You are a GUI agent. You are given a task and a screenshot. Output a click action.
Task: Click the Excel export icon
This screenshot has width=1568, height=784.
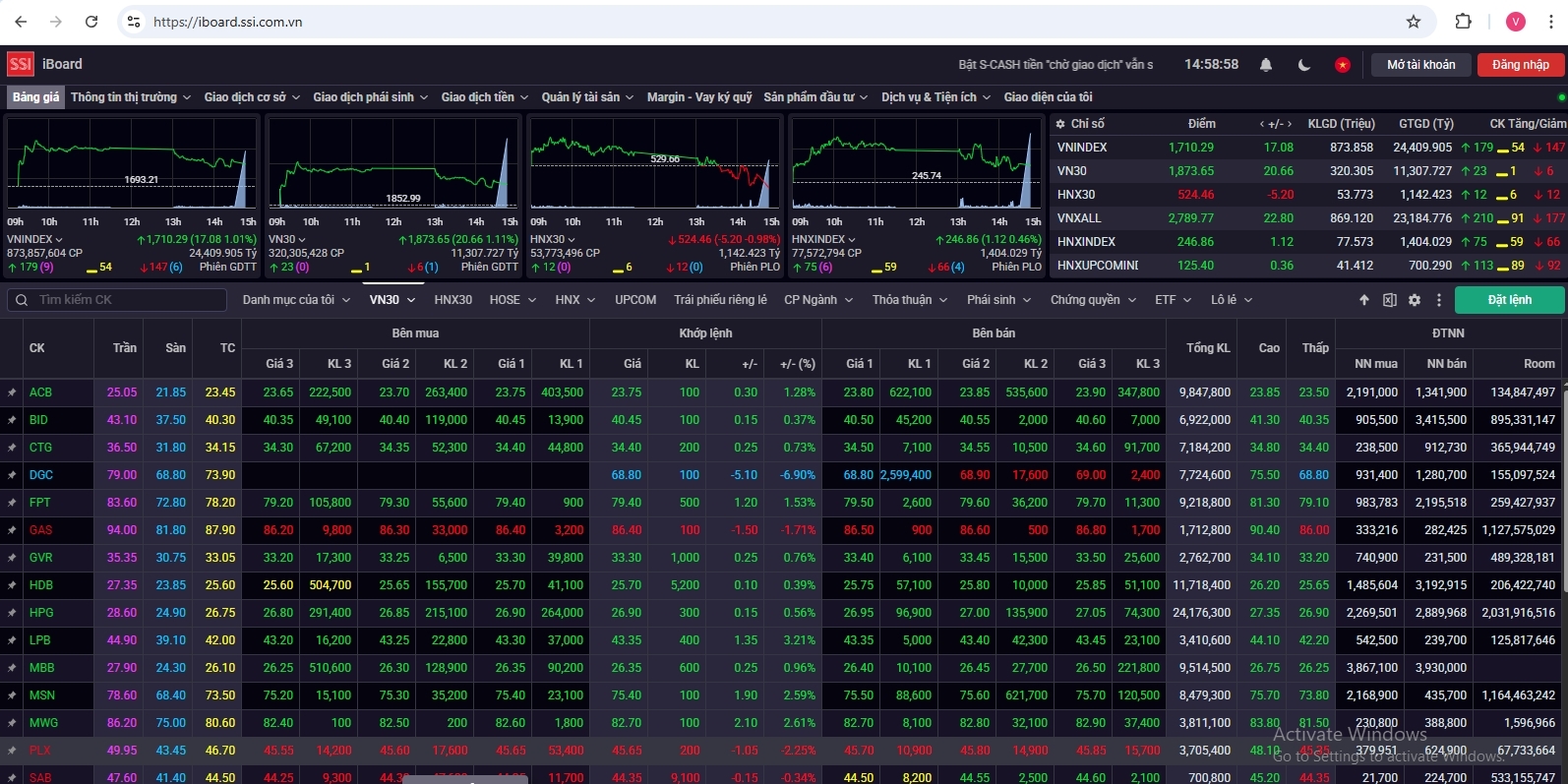click(x=1389, y=300)
